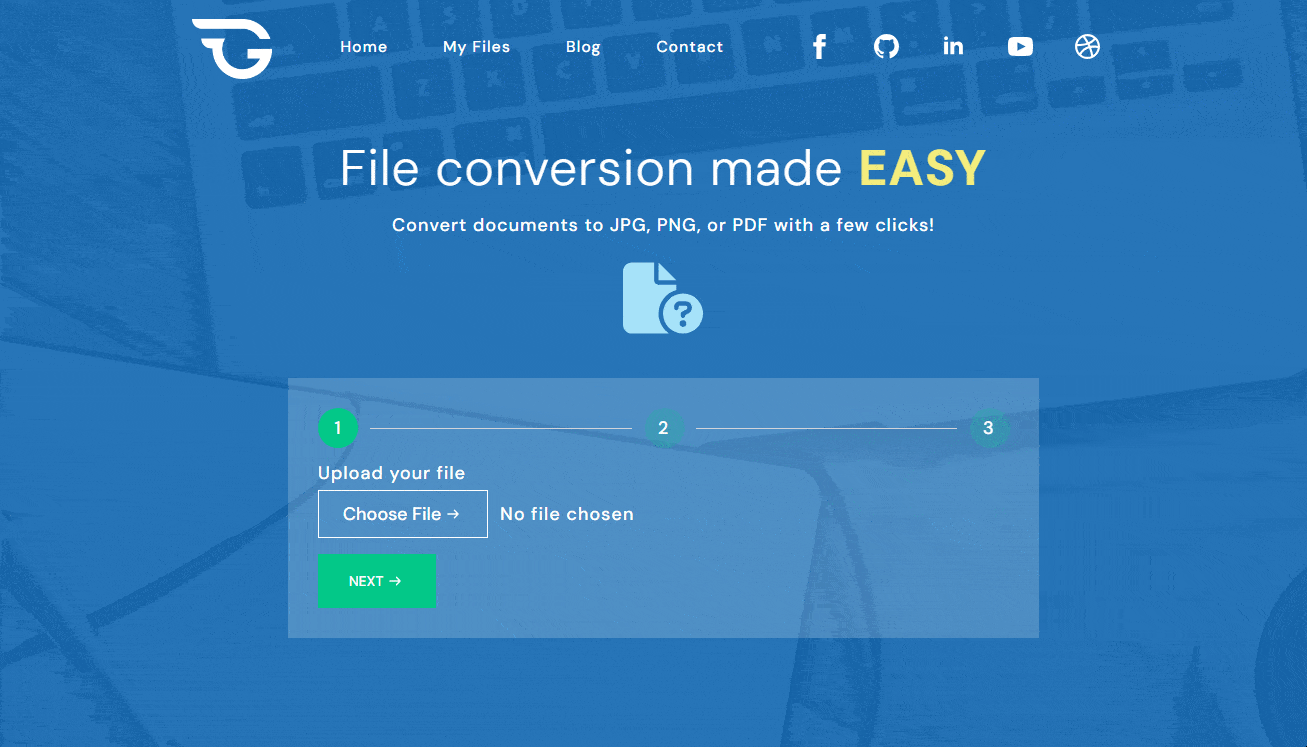This screenshot has height=747, width=1307.
Task: Click the "Upload your file" label
Action: coord(392,473)
